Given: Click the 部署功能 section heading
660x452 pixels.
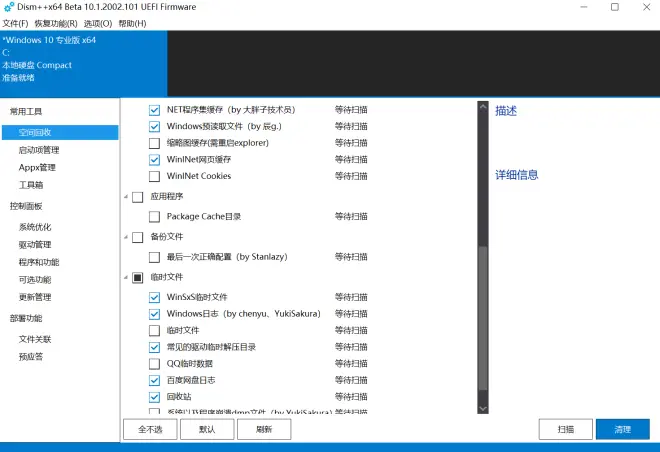Looking at the screenshot, I should point(26,318).
